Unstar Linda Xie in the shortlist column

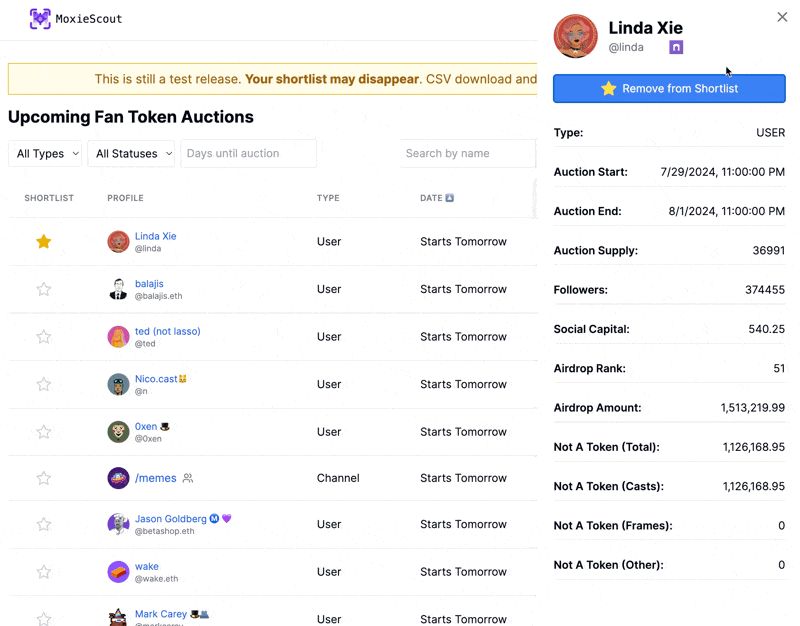[44, 242]
